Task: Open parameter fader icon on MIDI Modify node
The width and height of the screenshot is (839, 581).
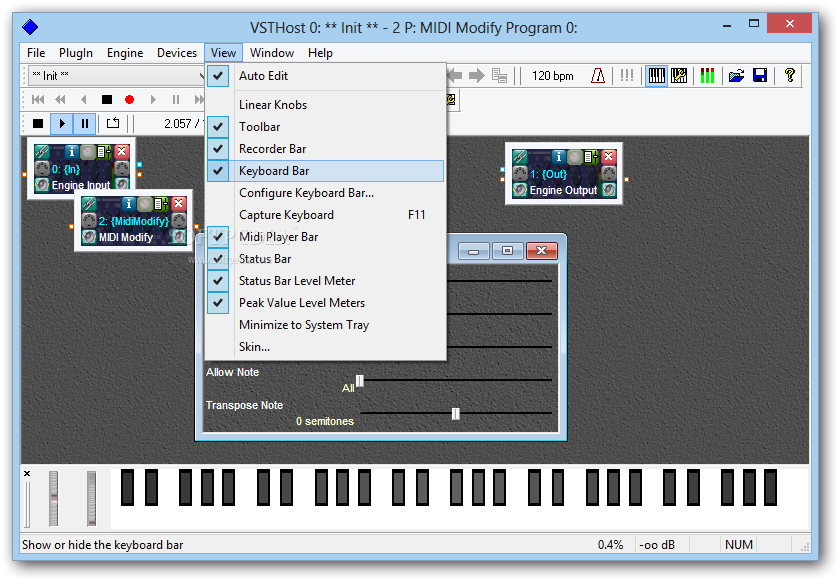Action: [x=161, y=204]
